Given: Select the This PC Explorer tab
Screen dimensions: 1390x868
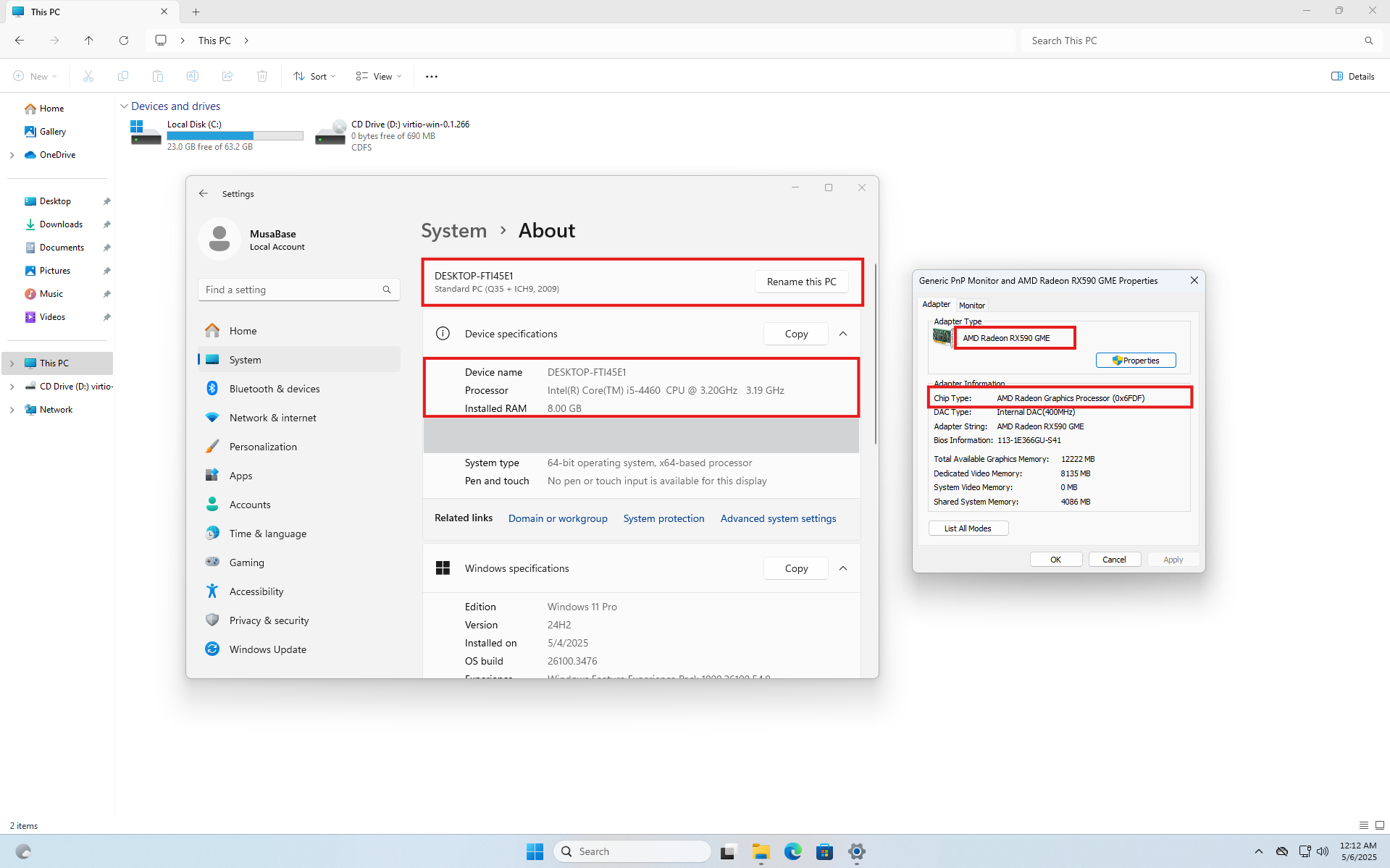Looking at the screenshot, I should [91, 12].
